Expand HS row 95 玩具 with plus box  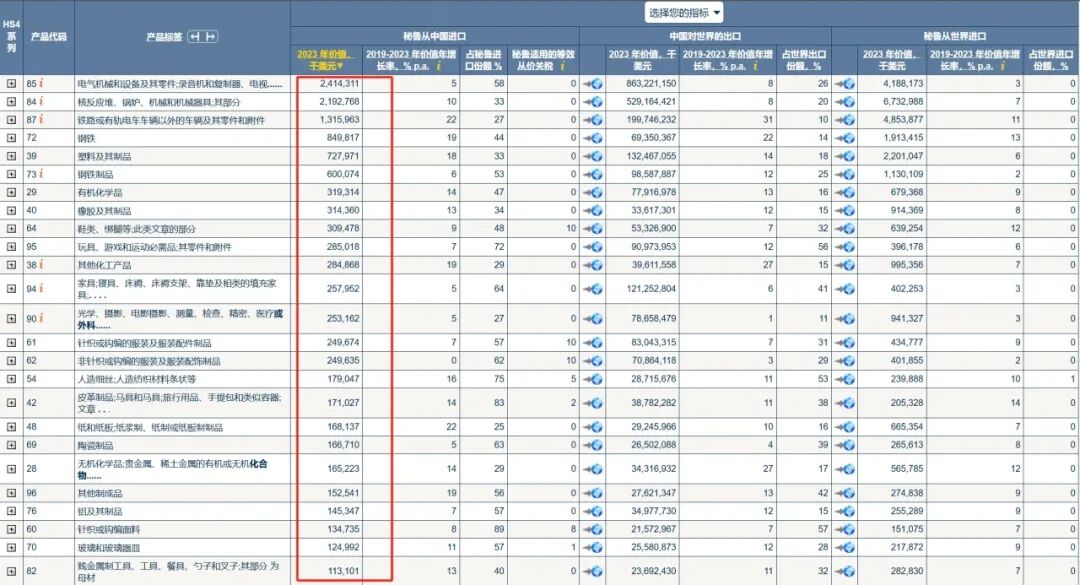(12, 246)
